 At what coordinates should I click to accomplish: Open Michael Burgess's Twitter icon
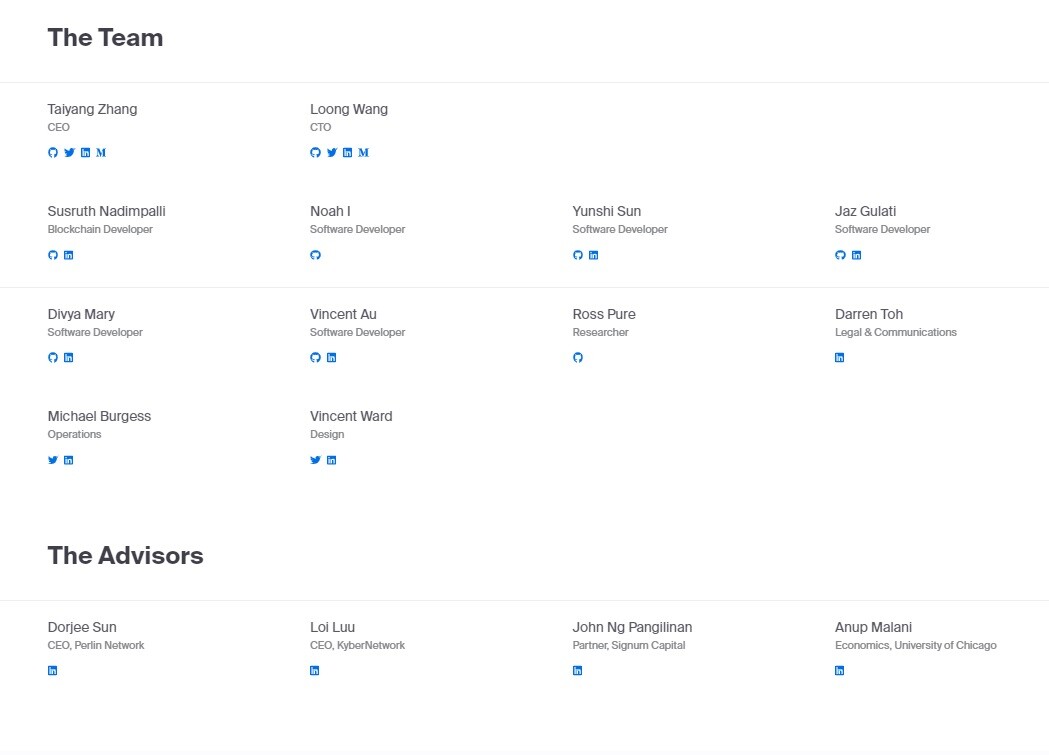(53, 460)
